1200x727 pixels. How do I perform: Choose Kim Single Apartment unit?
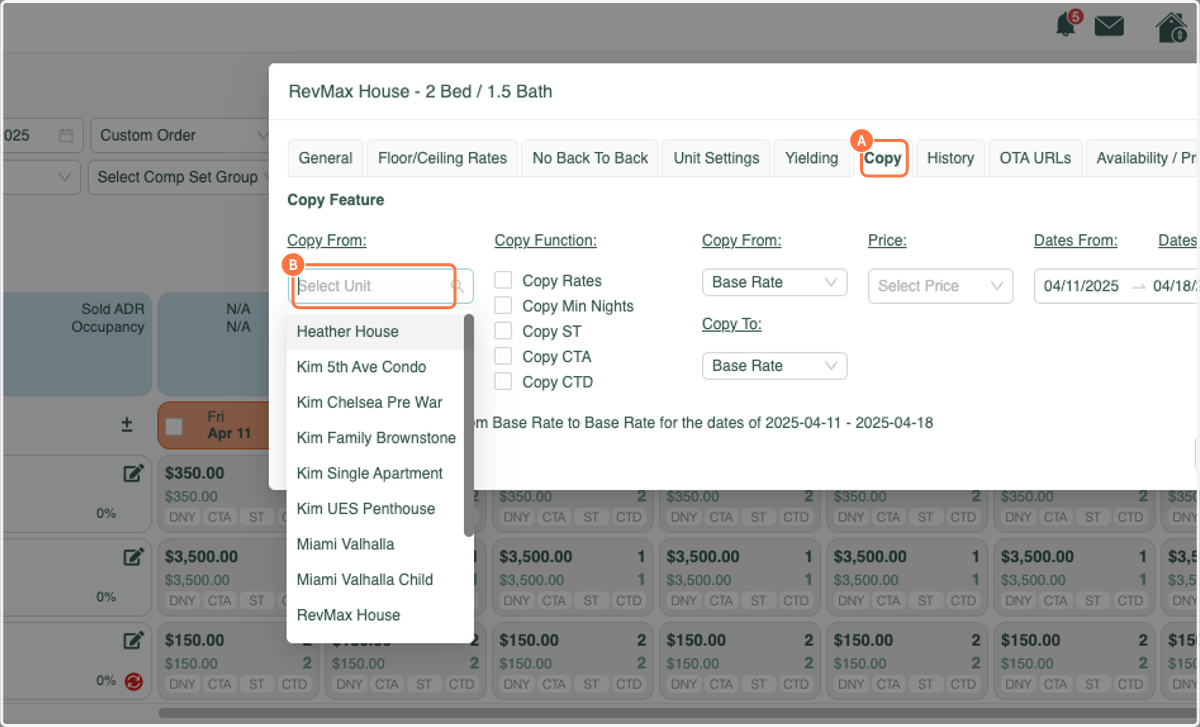tap(375, 473)
